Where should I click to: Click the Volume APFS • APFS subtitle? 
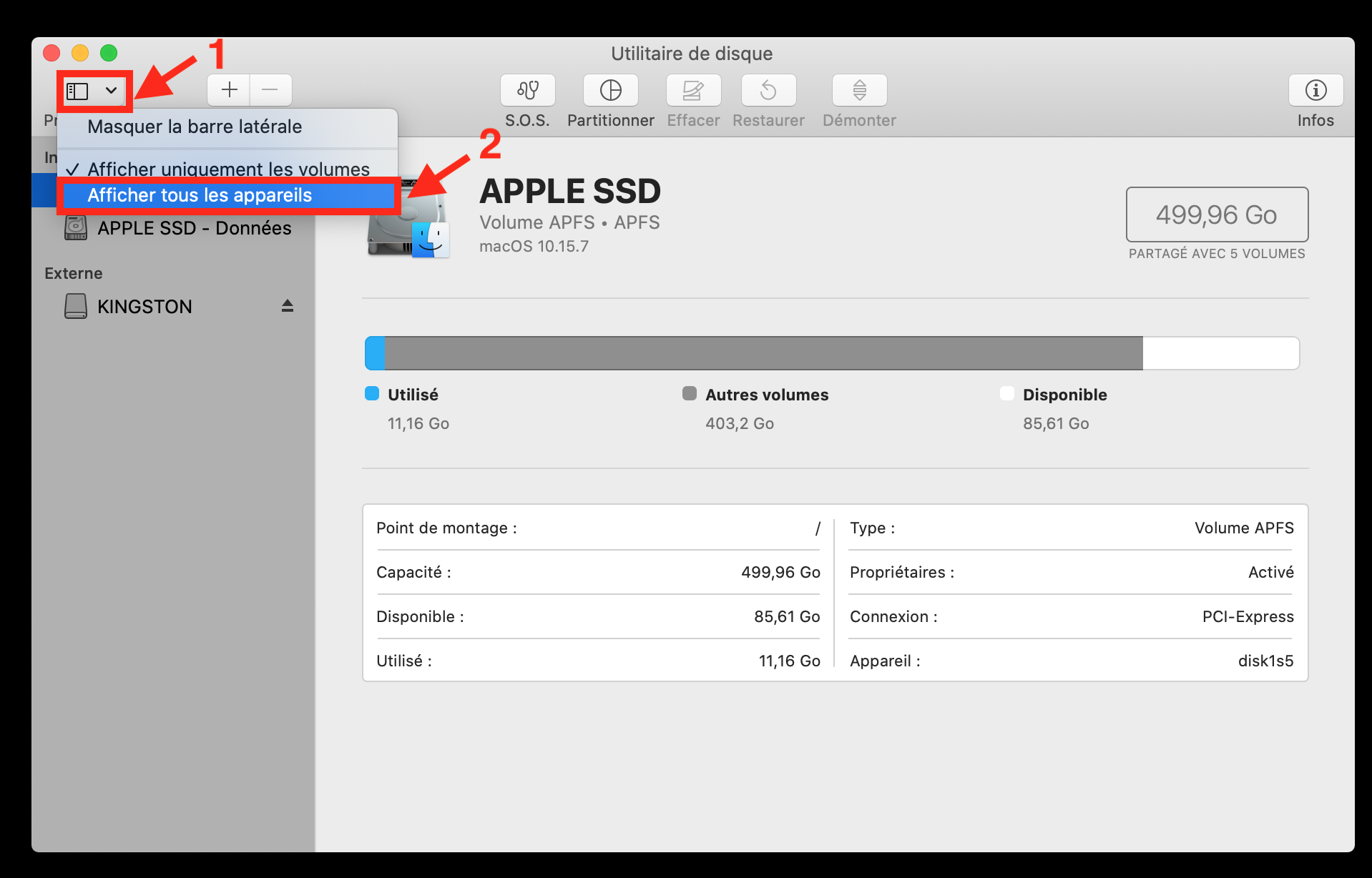coord(569,222)
